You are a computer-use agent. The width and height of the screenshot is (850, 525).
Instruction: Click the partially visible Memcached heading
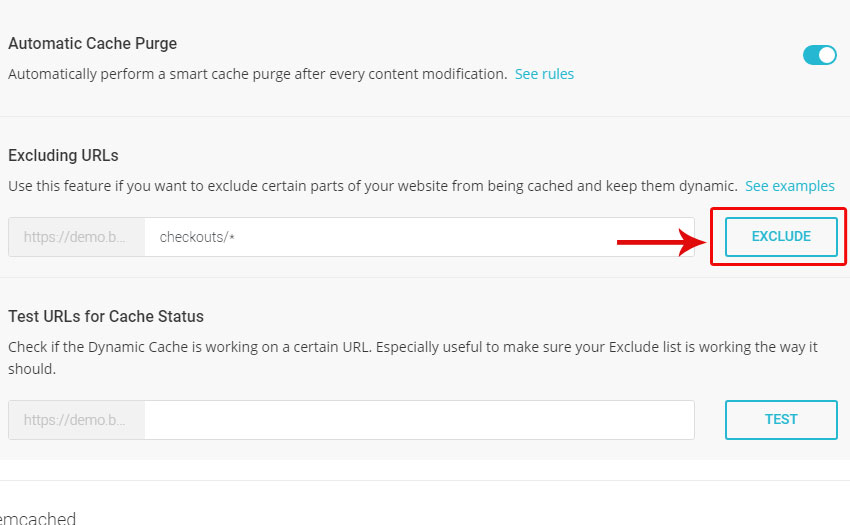coord(38,518)
